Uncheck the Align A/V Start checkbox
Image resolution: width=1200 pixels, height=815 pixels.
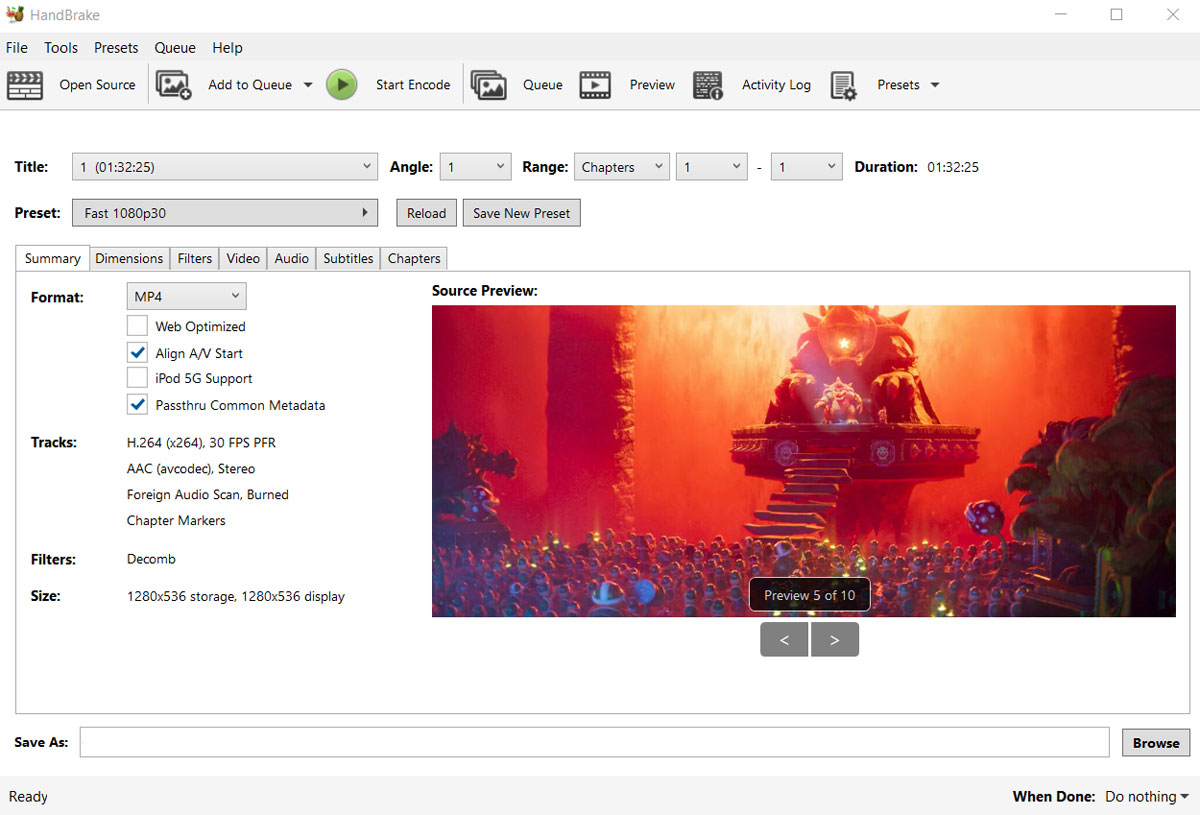click(137, 353)
